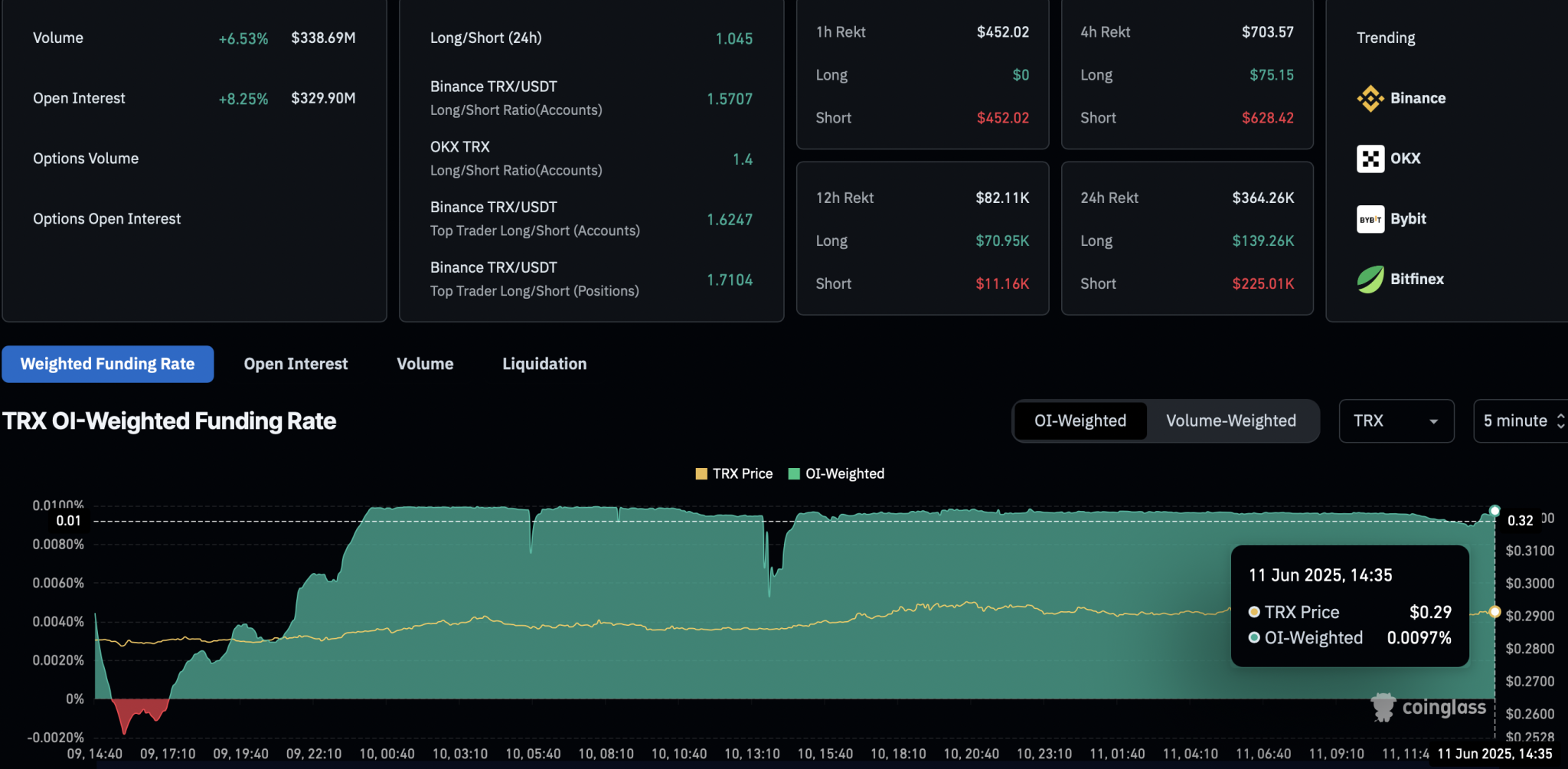Click the 4h Rekt total $703.57
This screenshot has height=769, width=1568.
[1268, 32]
